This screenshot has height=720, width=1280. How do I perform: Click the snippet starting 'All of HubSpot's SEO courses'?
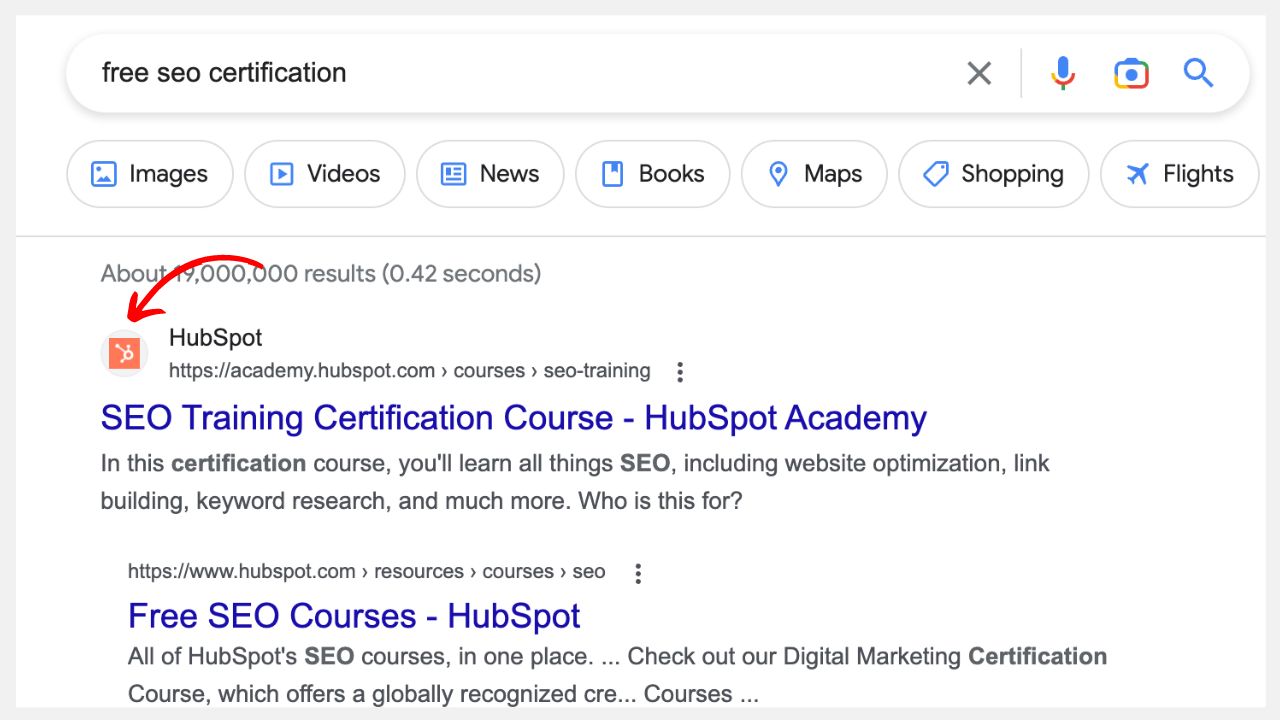pyautogui.click(x=617, y=675)
